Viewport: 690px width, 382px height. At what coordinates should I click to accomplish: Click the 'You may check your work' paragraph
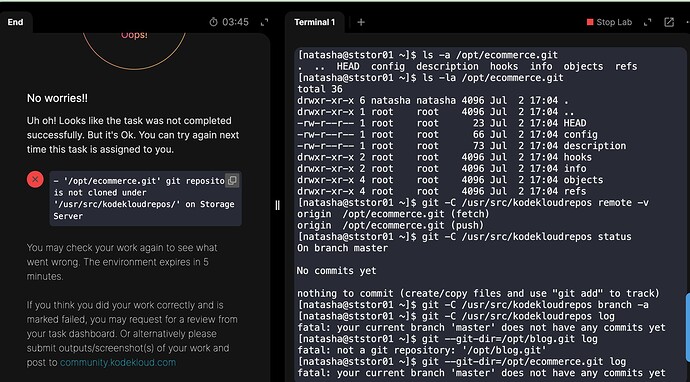point(122,262)
